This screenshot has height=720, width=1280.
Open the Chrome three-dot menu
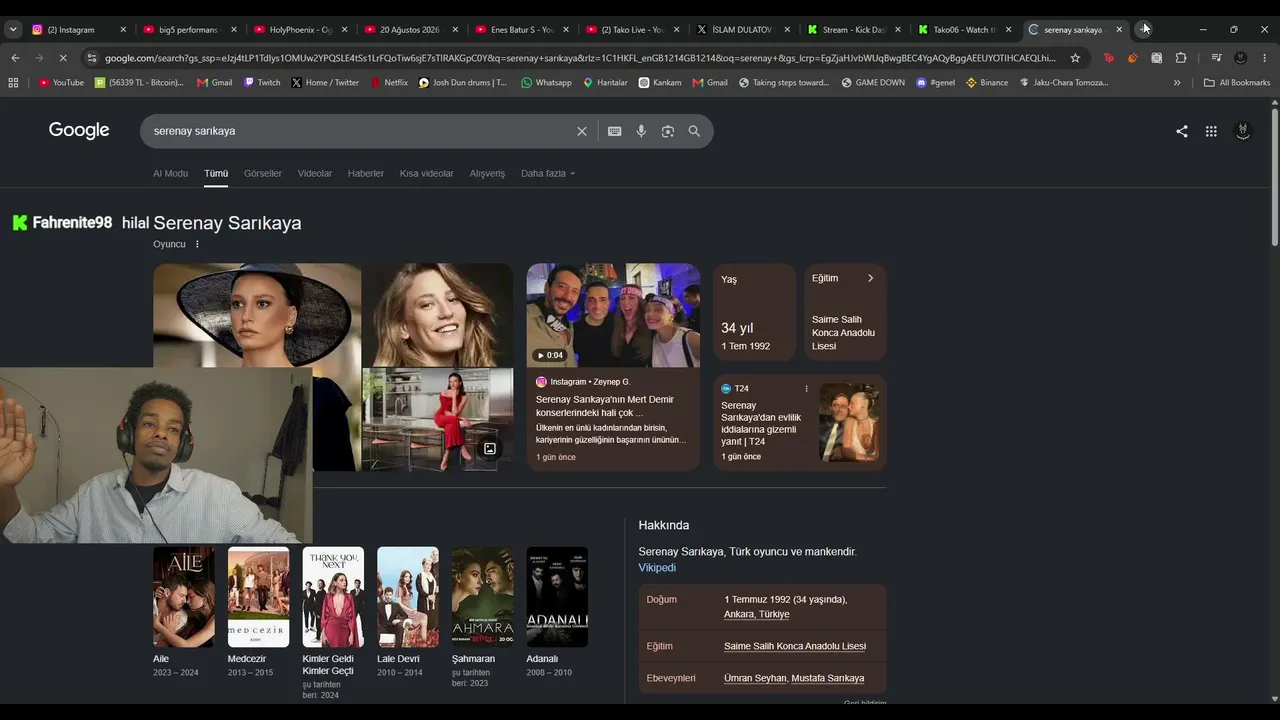(1265, 58)
